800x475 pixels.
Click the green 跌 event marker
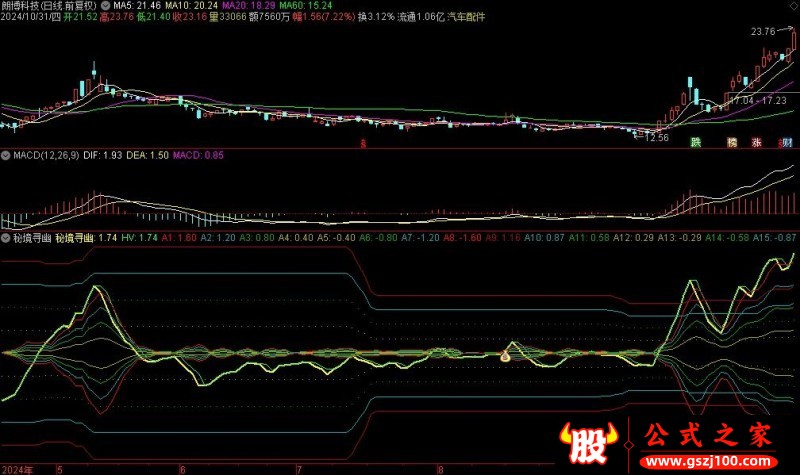tap(696, 142)
